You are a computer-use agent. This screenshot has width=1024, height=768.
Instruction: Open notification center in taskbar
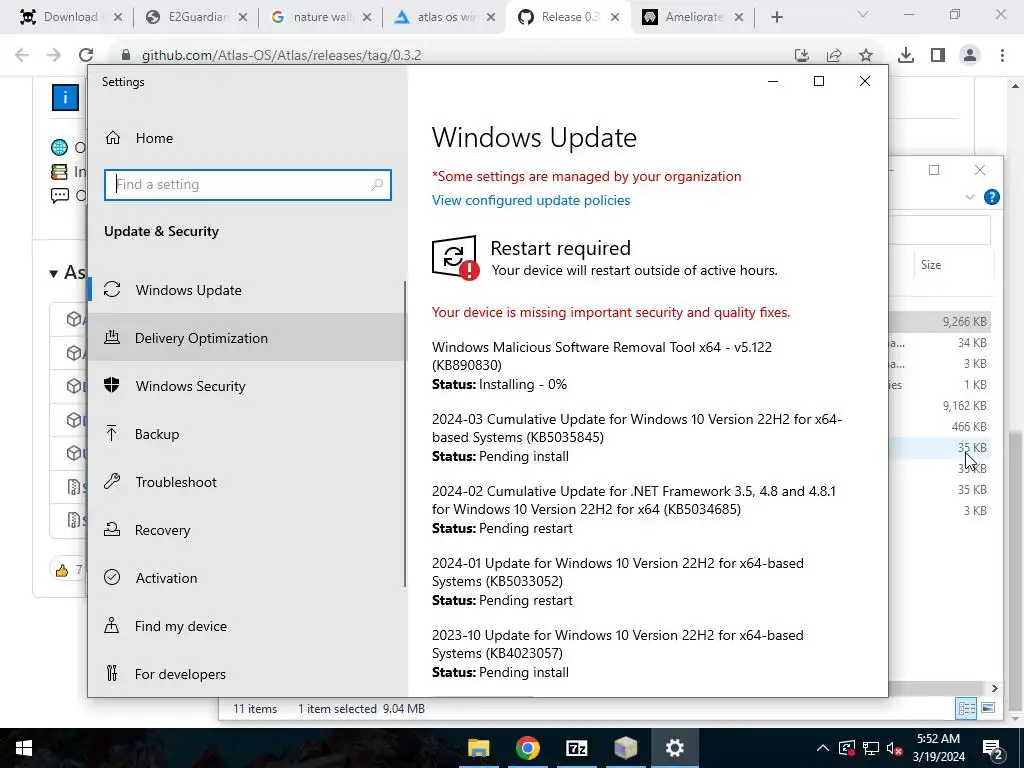[993, 748]
